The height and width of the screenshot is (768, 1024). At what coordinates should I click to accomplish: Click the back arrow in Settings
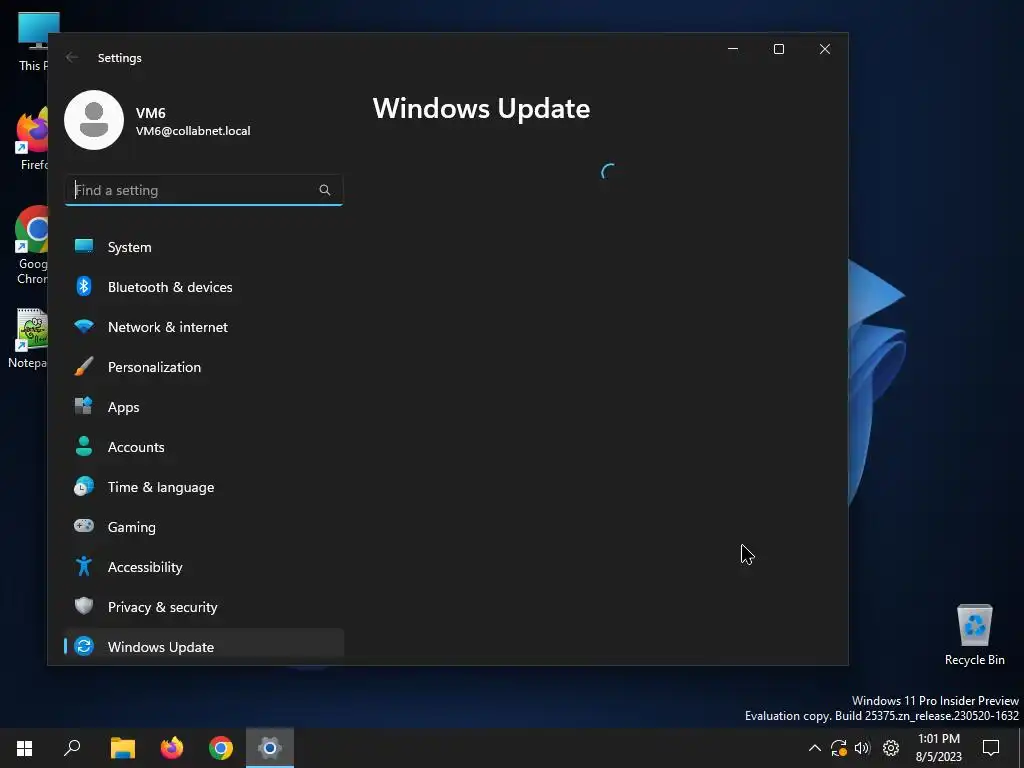pos(72,57)
